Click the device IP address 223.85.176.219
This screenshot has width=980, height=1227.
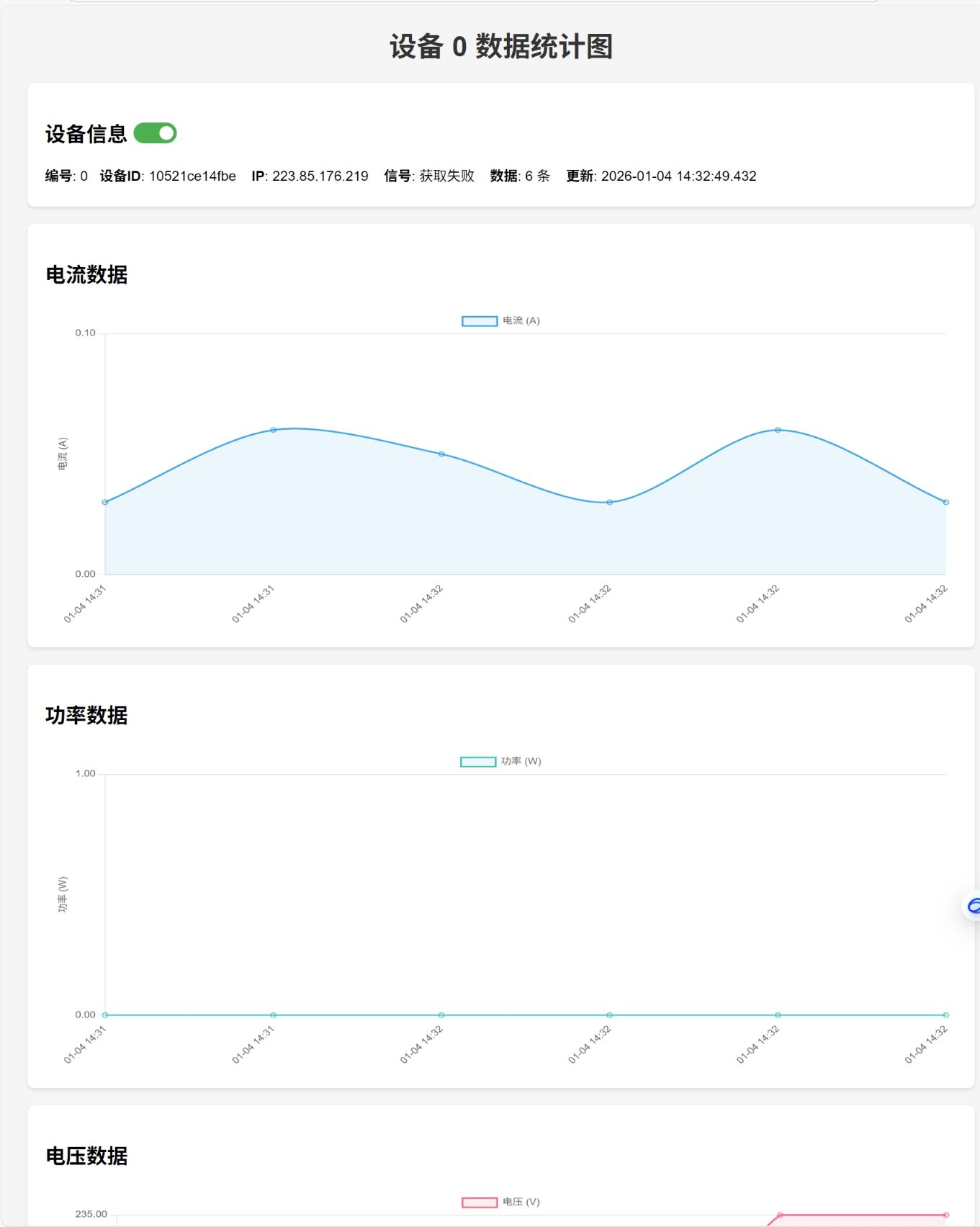click(320, 176)
